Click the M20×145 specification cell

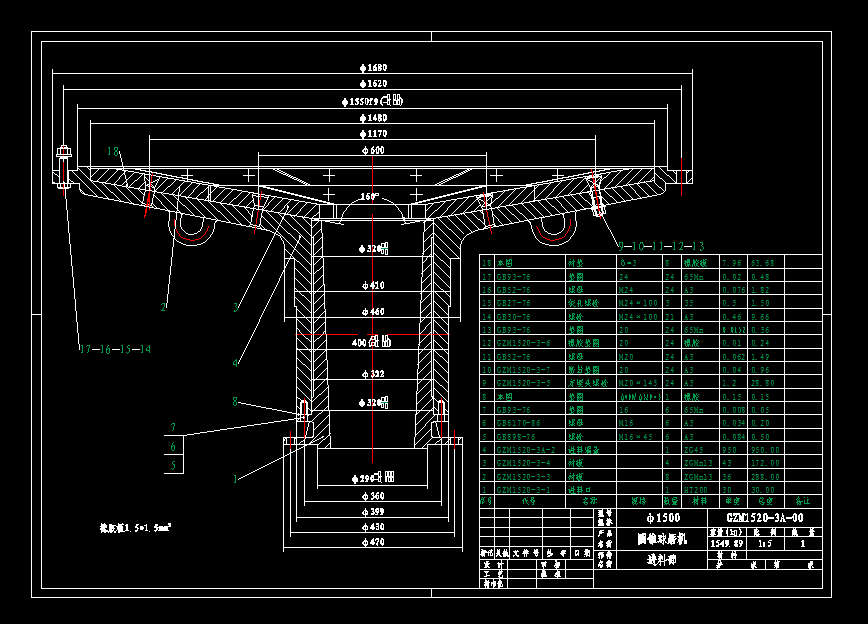tap(638, 383)
